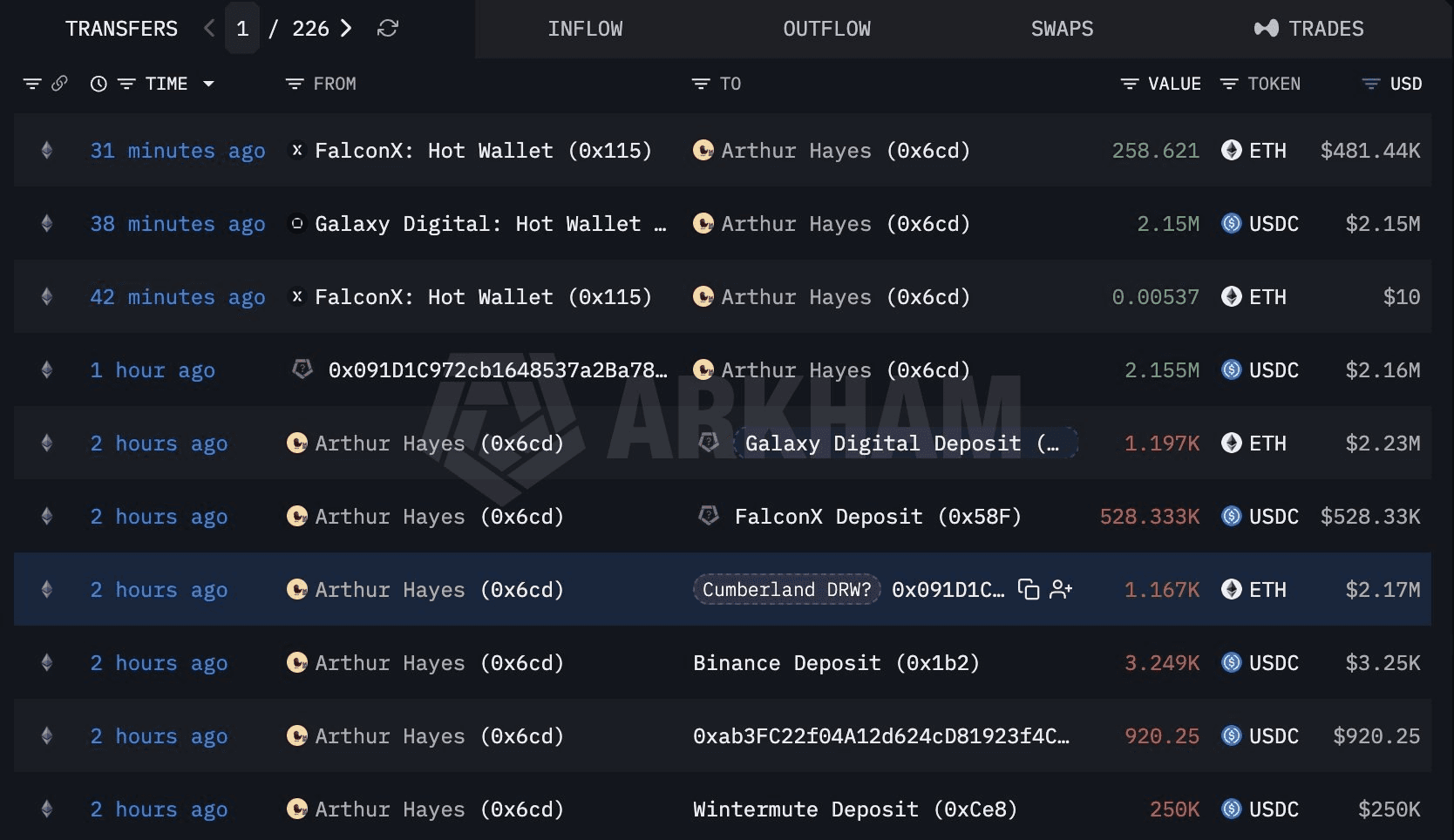1454x840 pixels.
Task: Click the 0xab3FC22f04A12d624cD81923f4C recipient address
Action: click(x=881, y=736)
